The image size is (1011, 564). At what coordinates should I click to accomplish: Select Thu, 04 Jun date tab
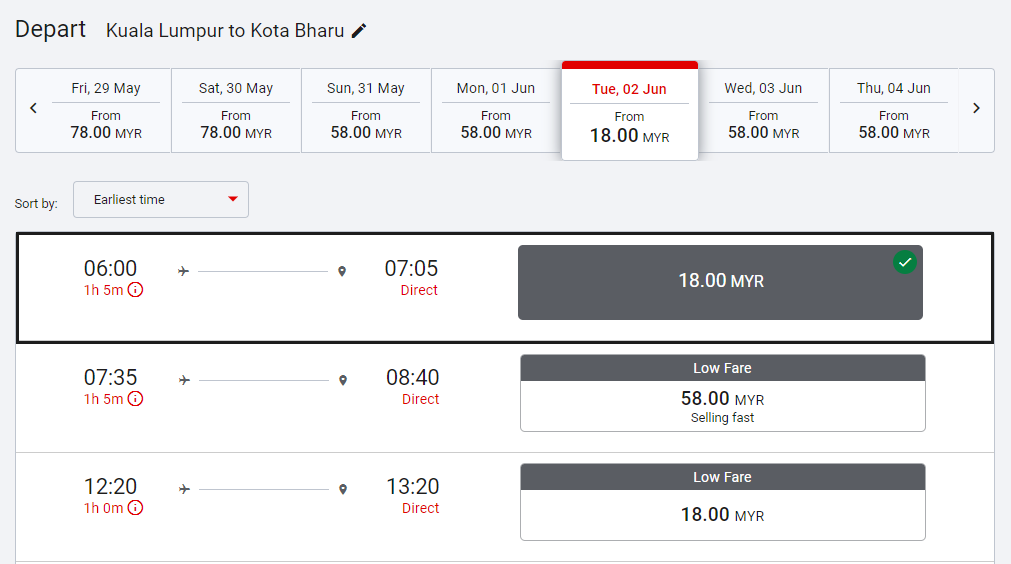893,110
